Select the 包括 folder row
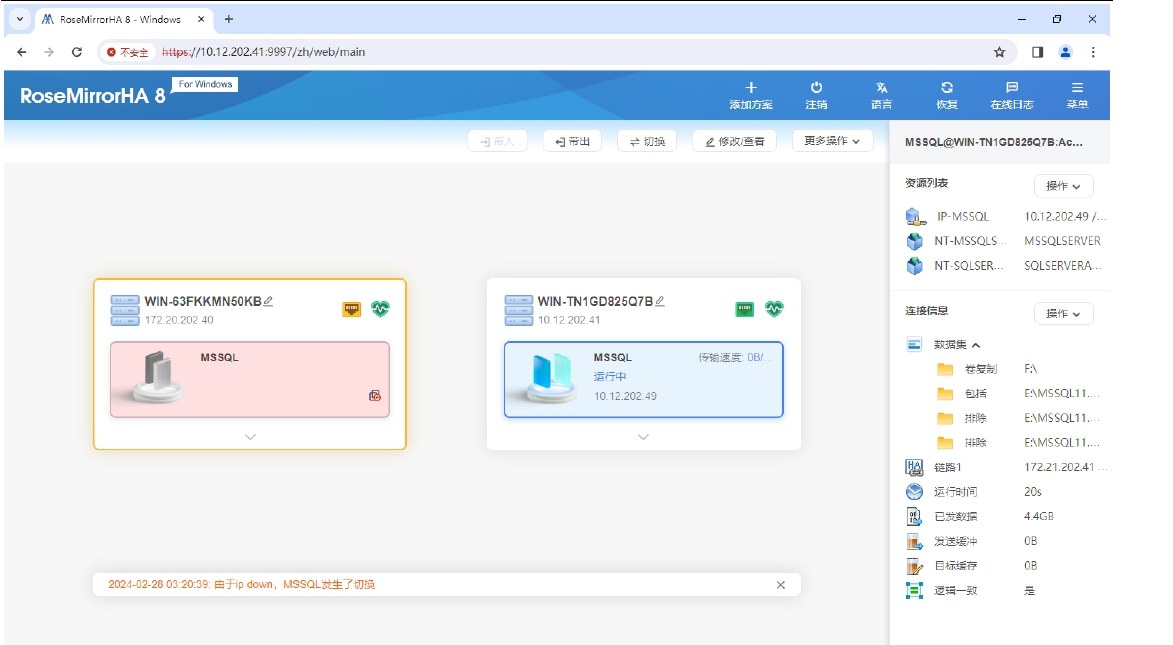1173x645 pixels. pyautogui.click(x=1017, y=394)
